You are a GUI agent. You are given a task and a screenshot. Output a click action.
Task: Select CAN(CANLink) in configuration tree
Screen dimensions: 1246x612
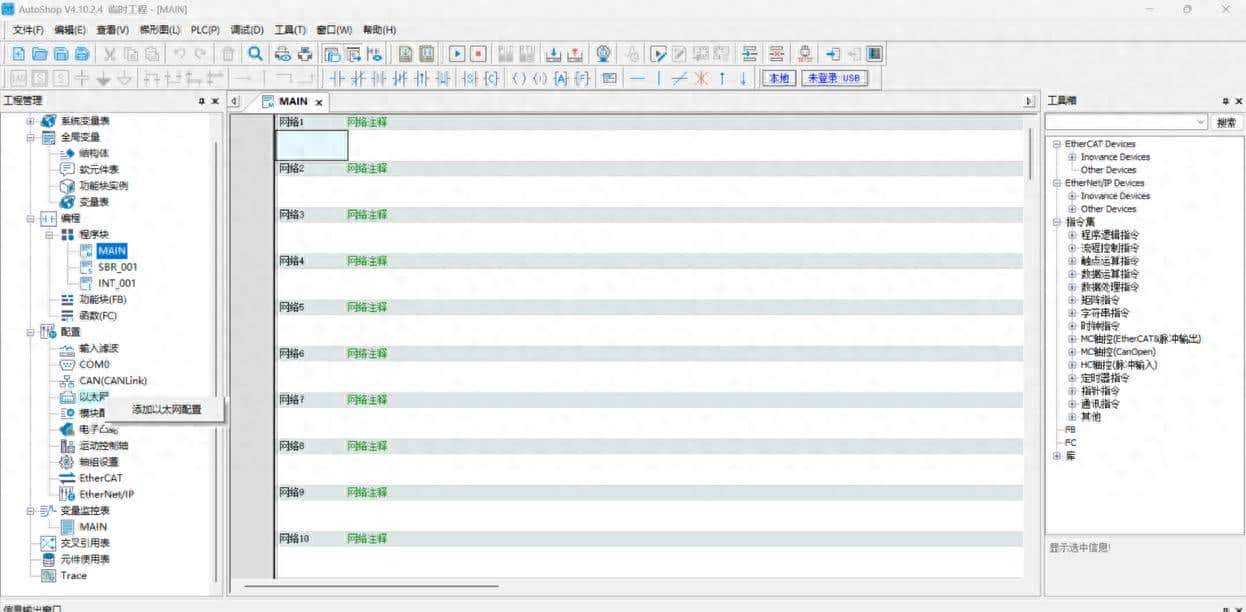pyautogui.click(x=113, y=381)
